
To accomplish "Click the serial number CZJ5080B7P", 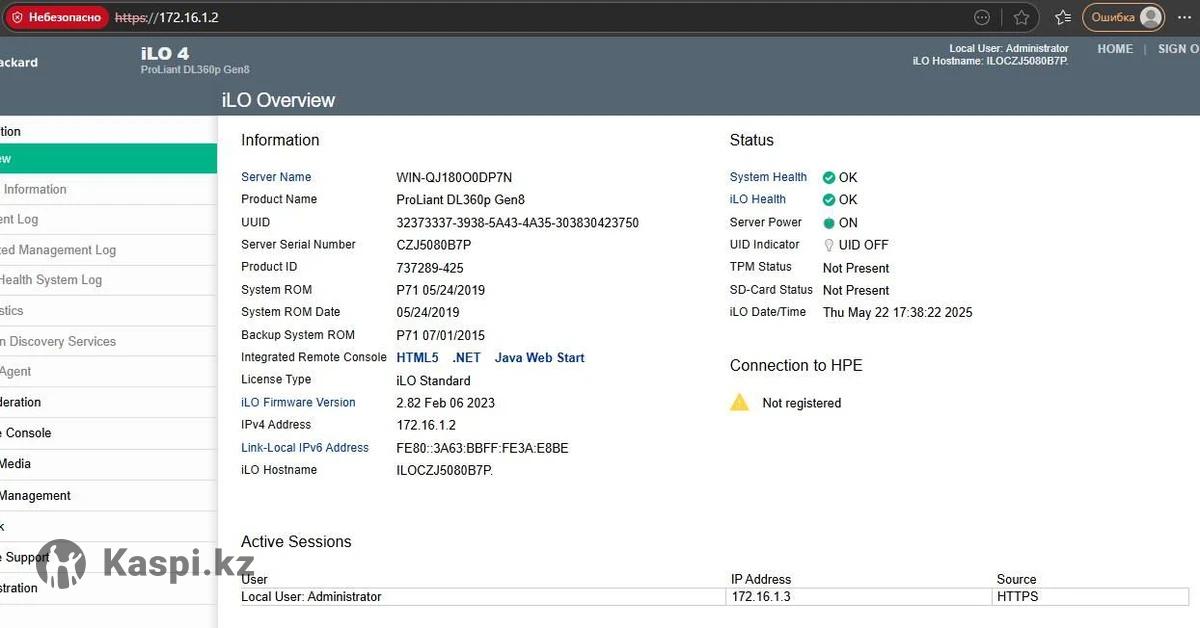I will 433,245.
